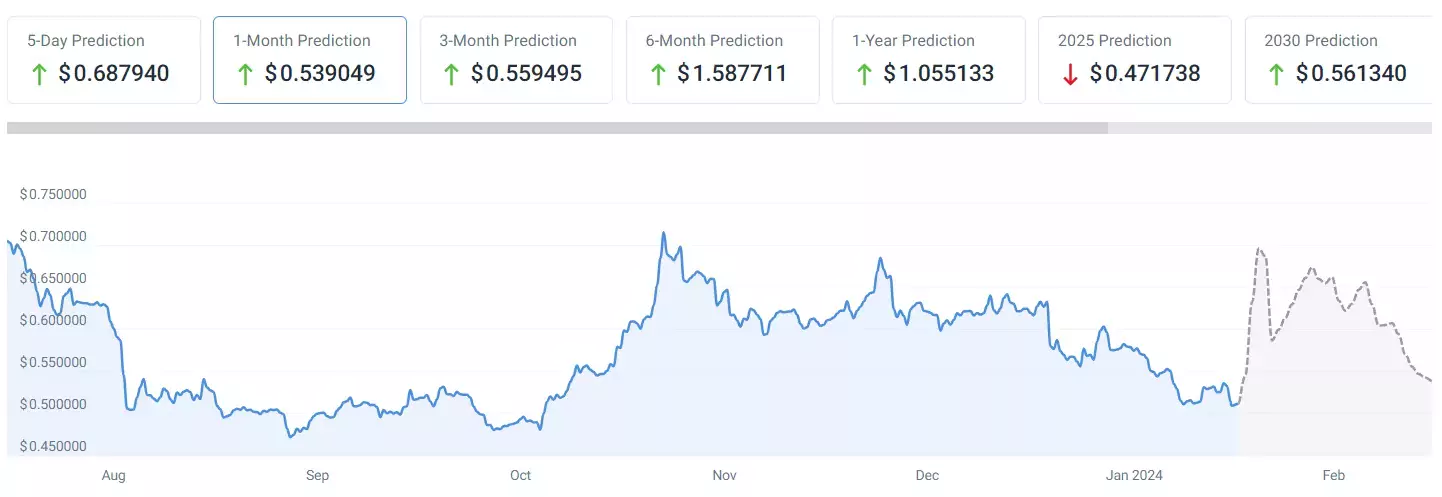Click the Oct label on the chart axis
This screenshot has width=1442, height=497.
pos(520,476)
